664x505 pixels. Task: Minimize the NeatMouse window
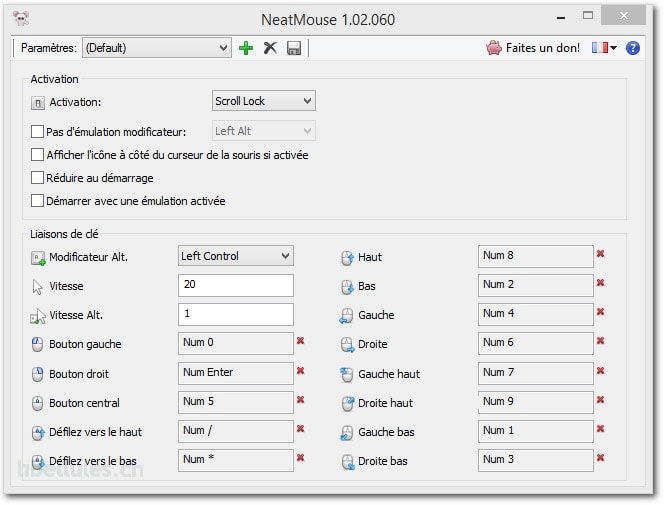click(x=561, y=17)
